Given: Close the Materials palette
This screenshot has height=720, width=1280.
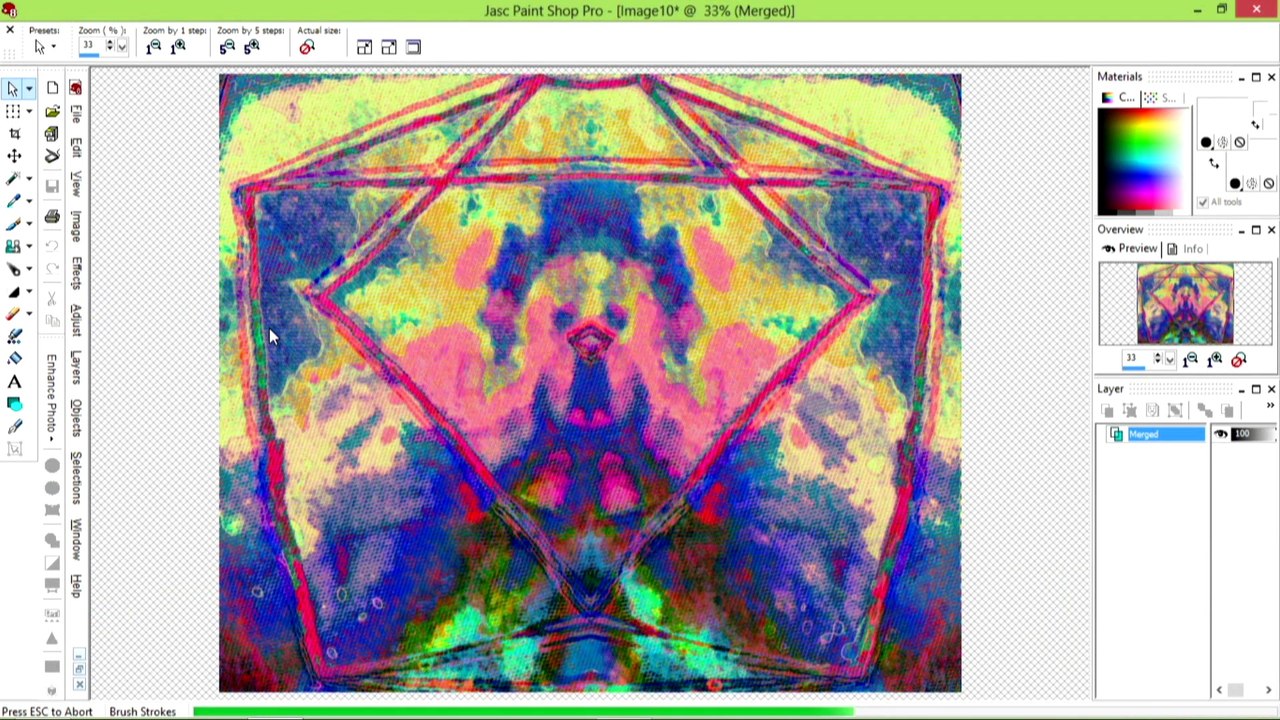Looking at the screenshot, I should click(x=1271, y=77).
